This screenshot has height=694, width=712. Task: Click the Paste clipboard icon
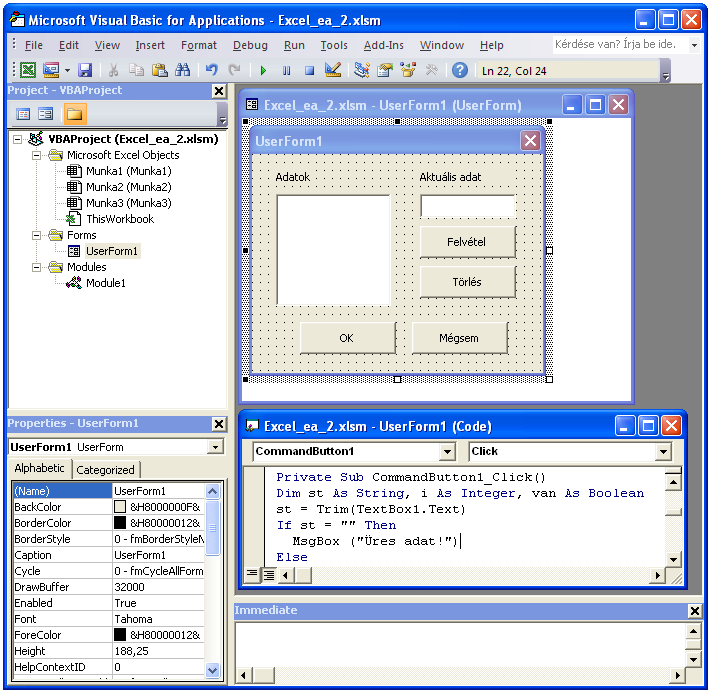(159, 70)
